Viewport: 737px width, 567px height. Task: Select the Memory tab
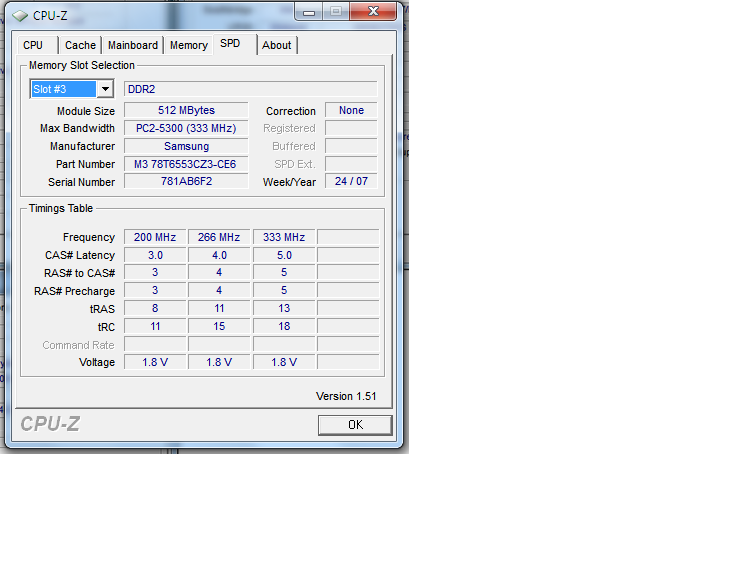coord(188,45)
